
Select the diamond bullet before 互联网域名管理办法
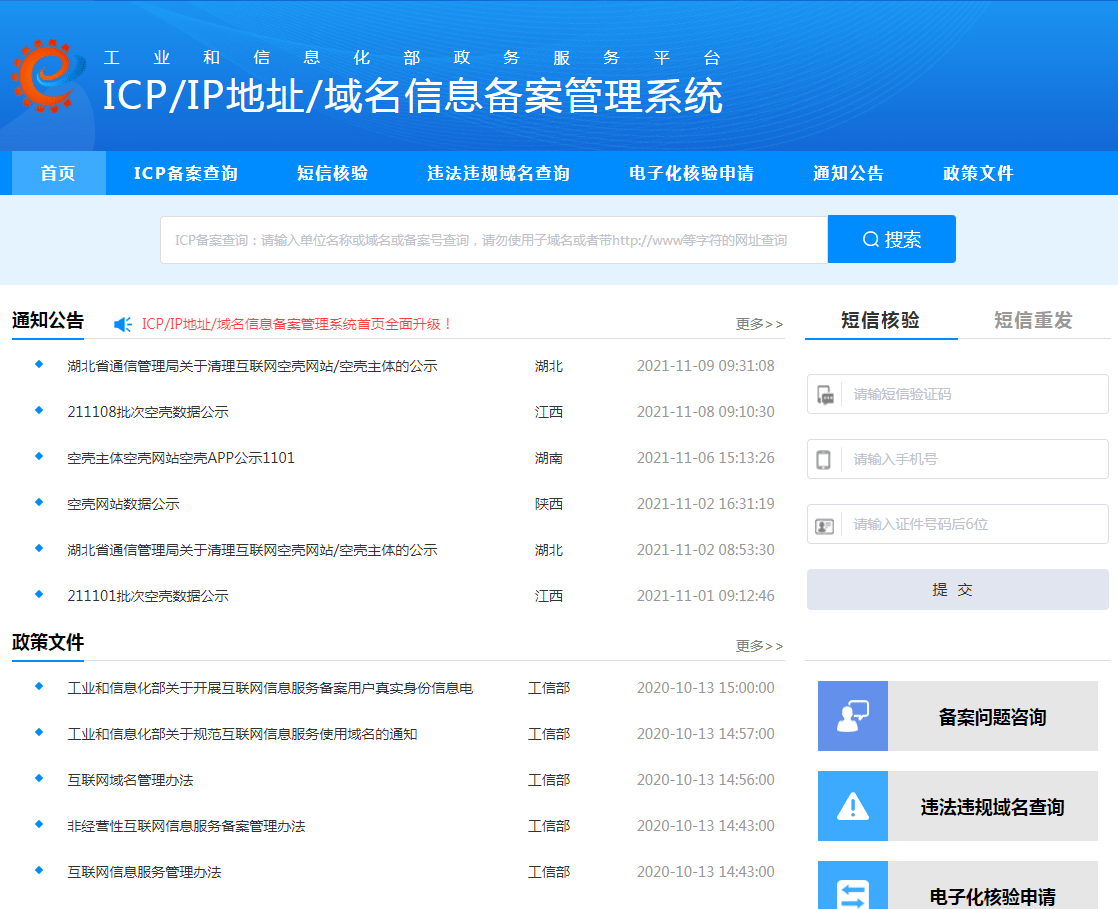tap(37, 780)
